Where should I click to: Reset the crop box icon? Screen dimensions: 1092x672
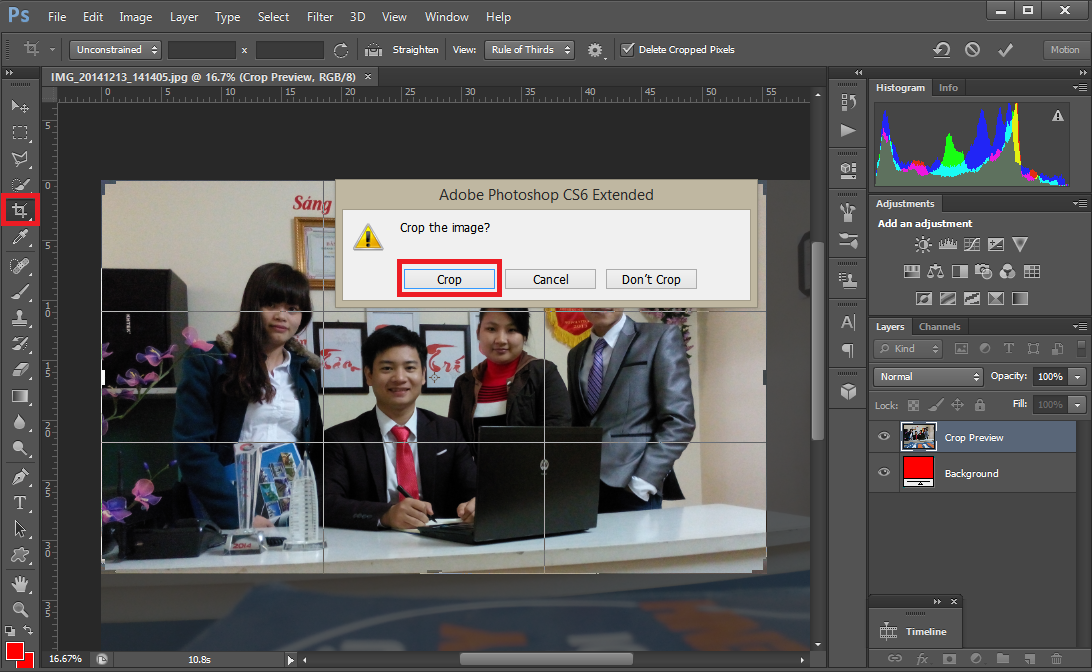[x=941, y=49]
